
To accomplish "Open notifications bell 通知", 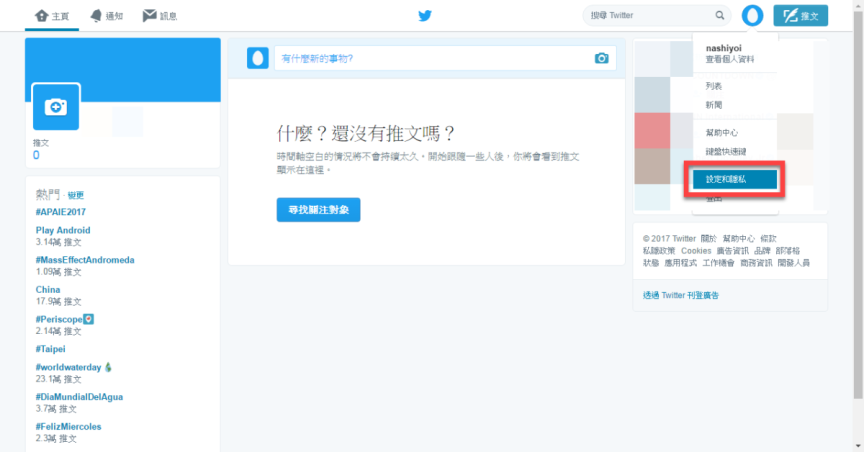I will pos(96,15).
